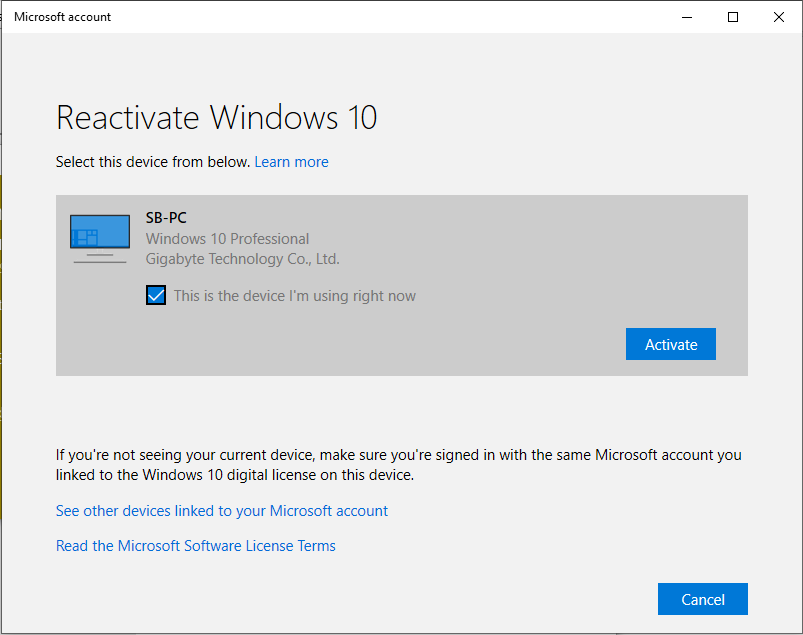
Task: See other devices linked to your Microsoft account
Action: [222, 511]
